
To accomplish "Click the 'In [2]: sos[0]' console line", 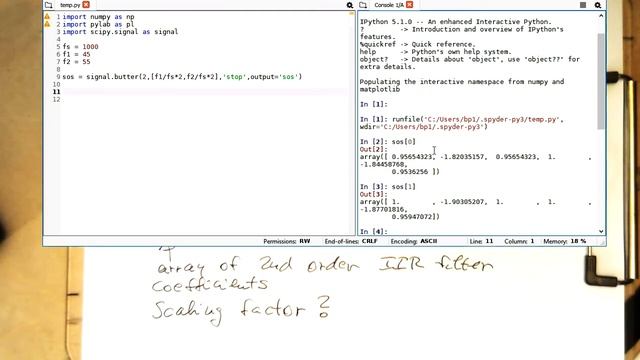I will click(388, 142).
